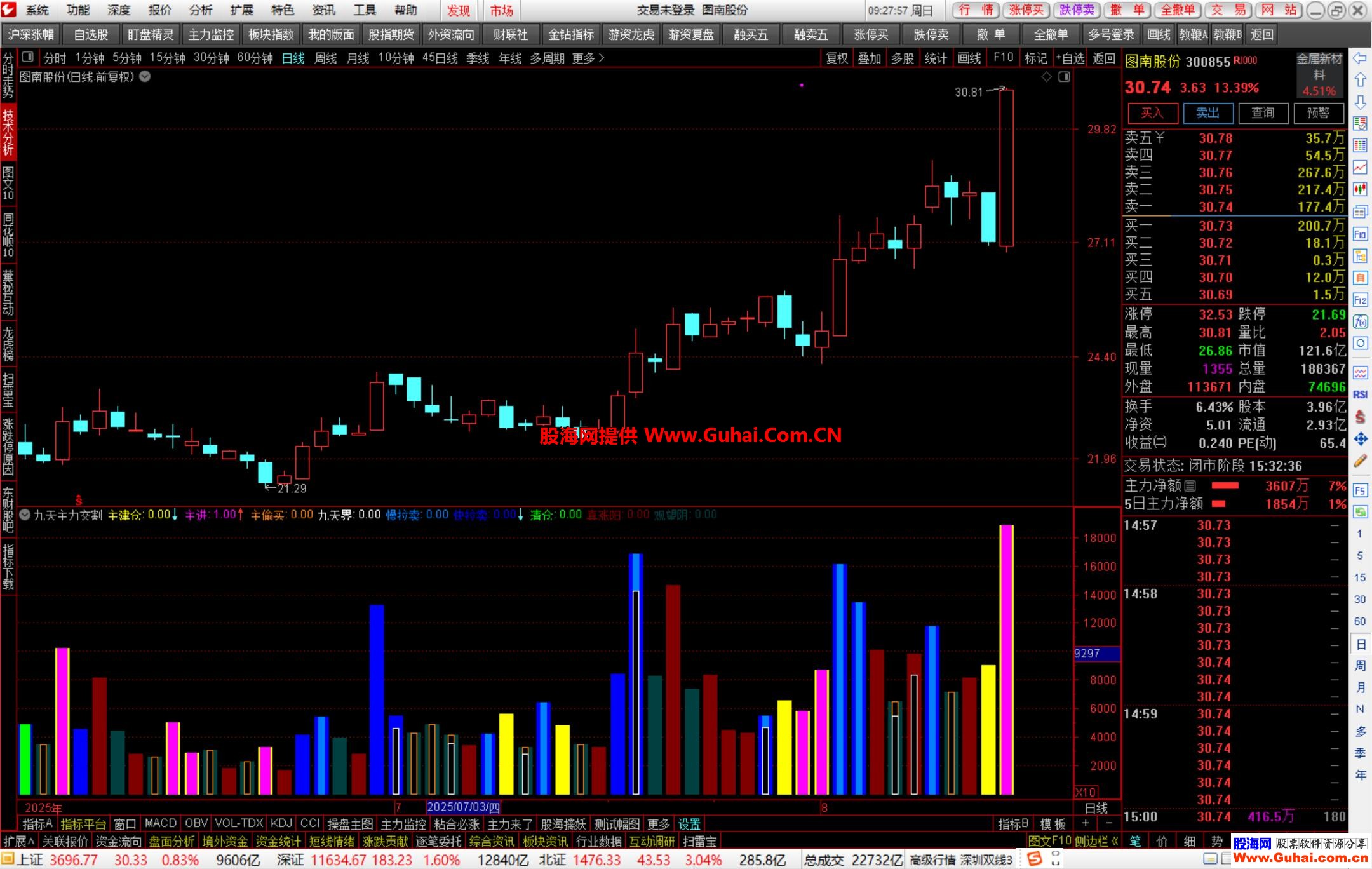Click the + button next to 日线
1372x869 pixels.
click(x=1085, y=824)
